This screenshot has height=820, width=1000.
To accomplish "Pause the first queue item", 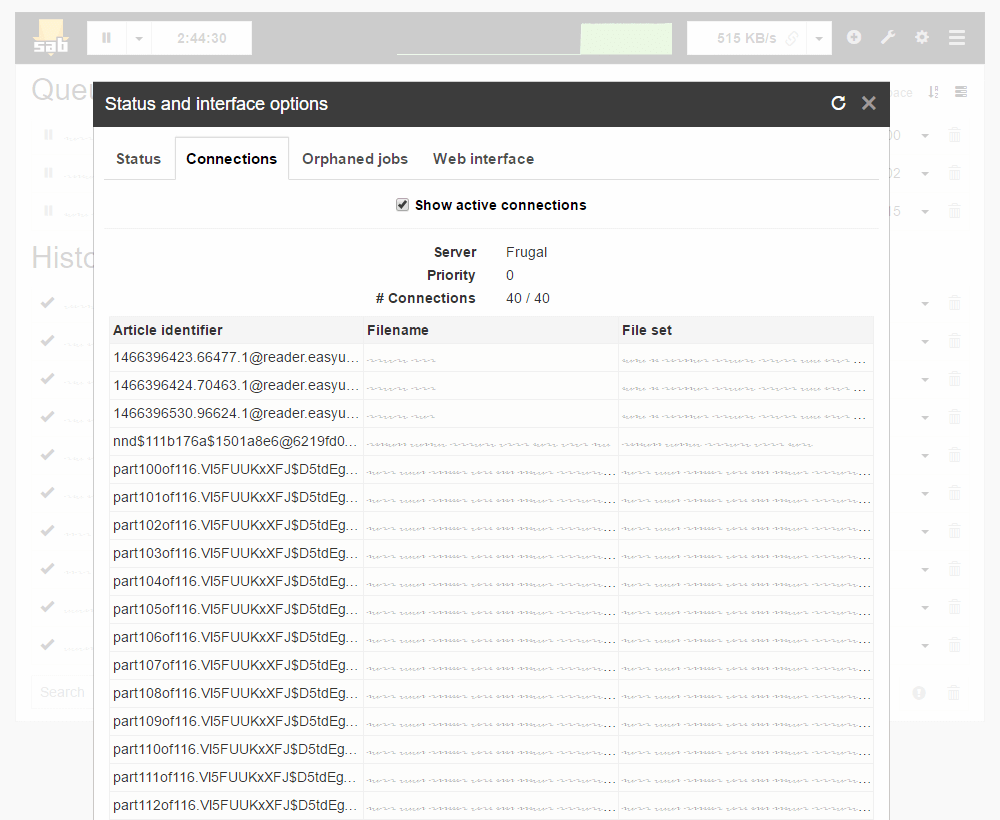I will coord(47,135).
